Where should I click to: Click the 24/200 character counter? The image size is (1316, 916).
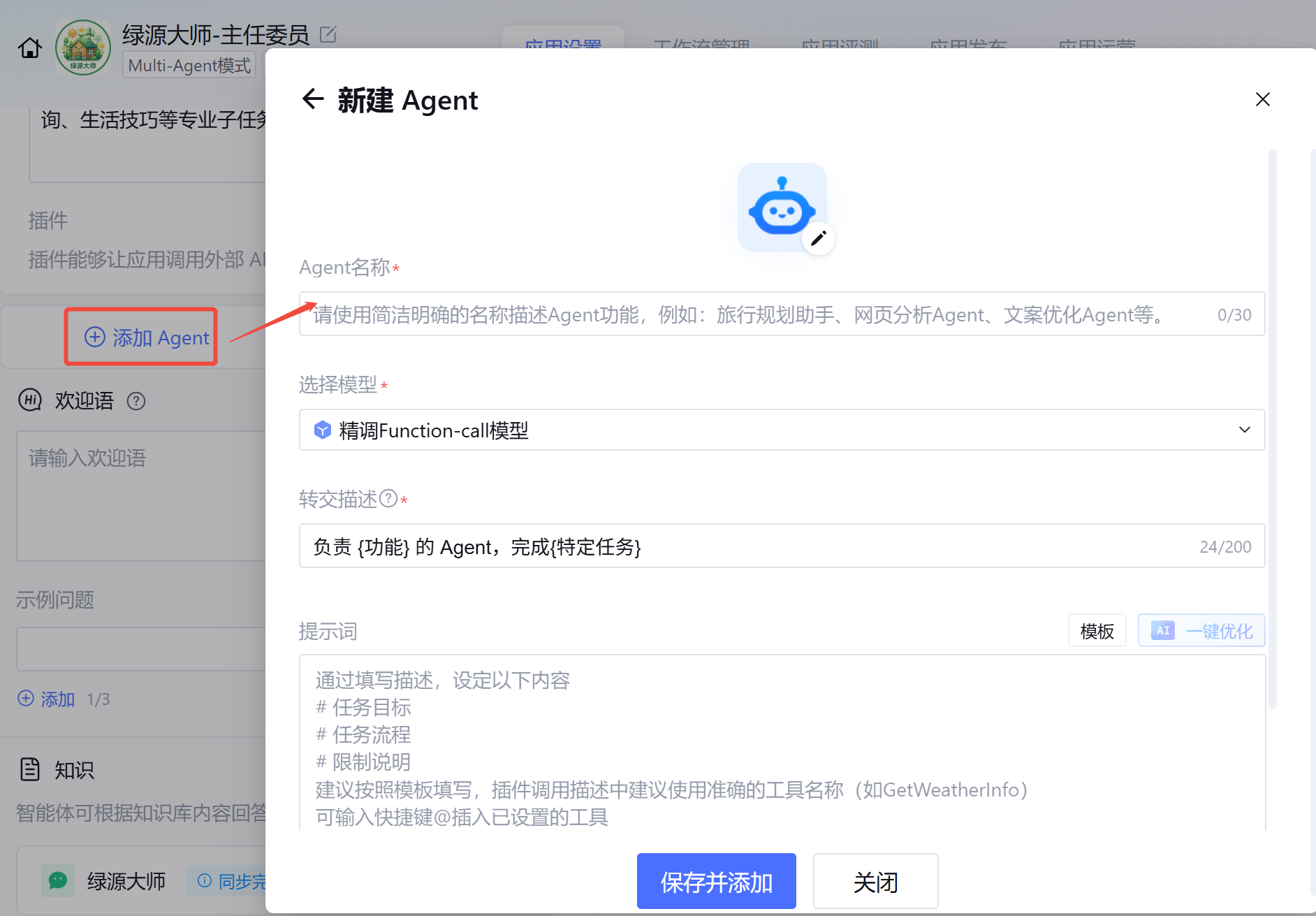point(1225,547)
